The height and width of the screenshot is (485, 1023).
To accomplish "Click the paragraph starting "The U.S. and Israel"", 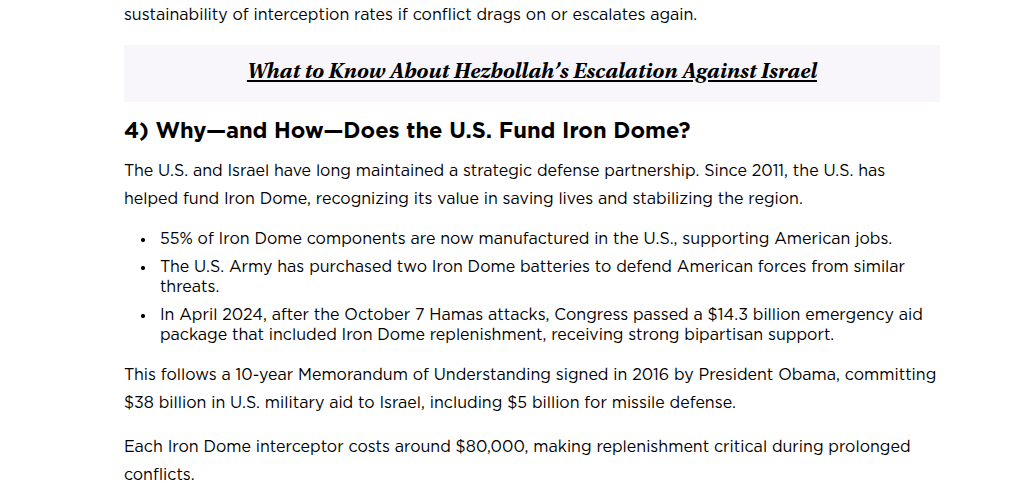I will 504,185.
